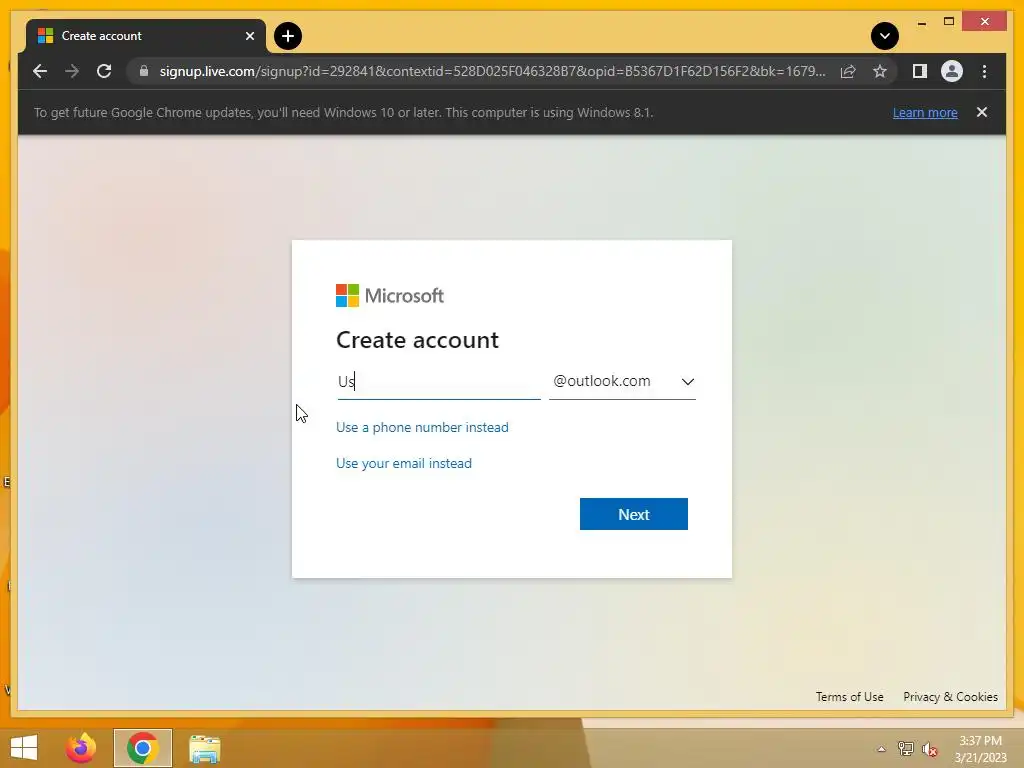The height and width of the screenshot is (768, 1024).
Task: Click the network tray icon
Action: [x=906, y=749]
